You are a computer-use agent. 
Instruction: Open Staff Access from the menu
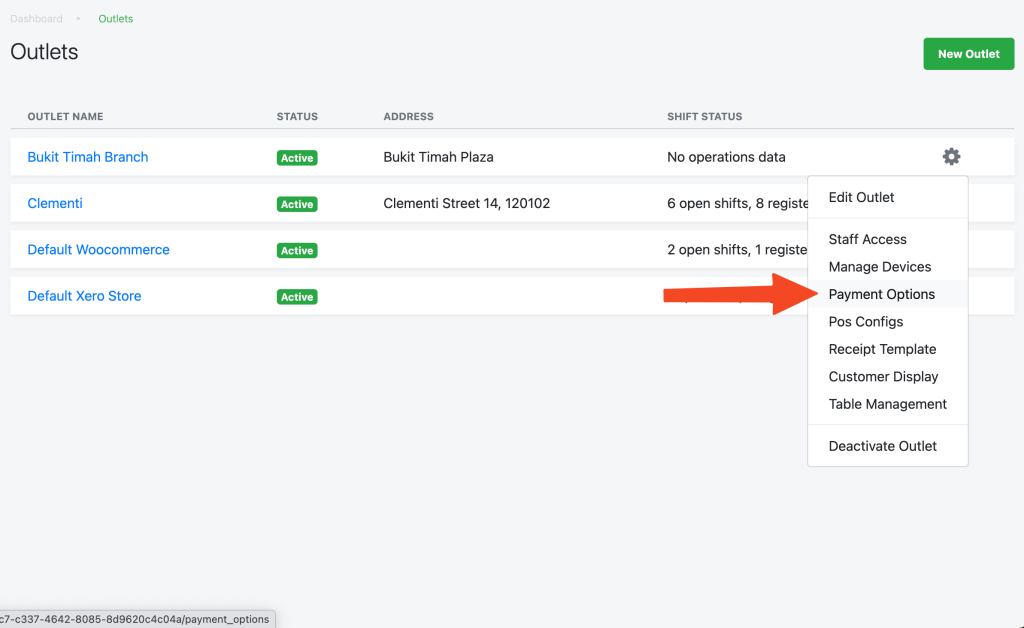[x=867, y=239]
